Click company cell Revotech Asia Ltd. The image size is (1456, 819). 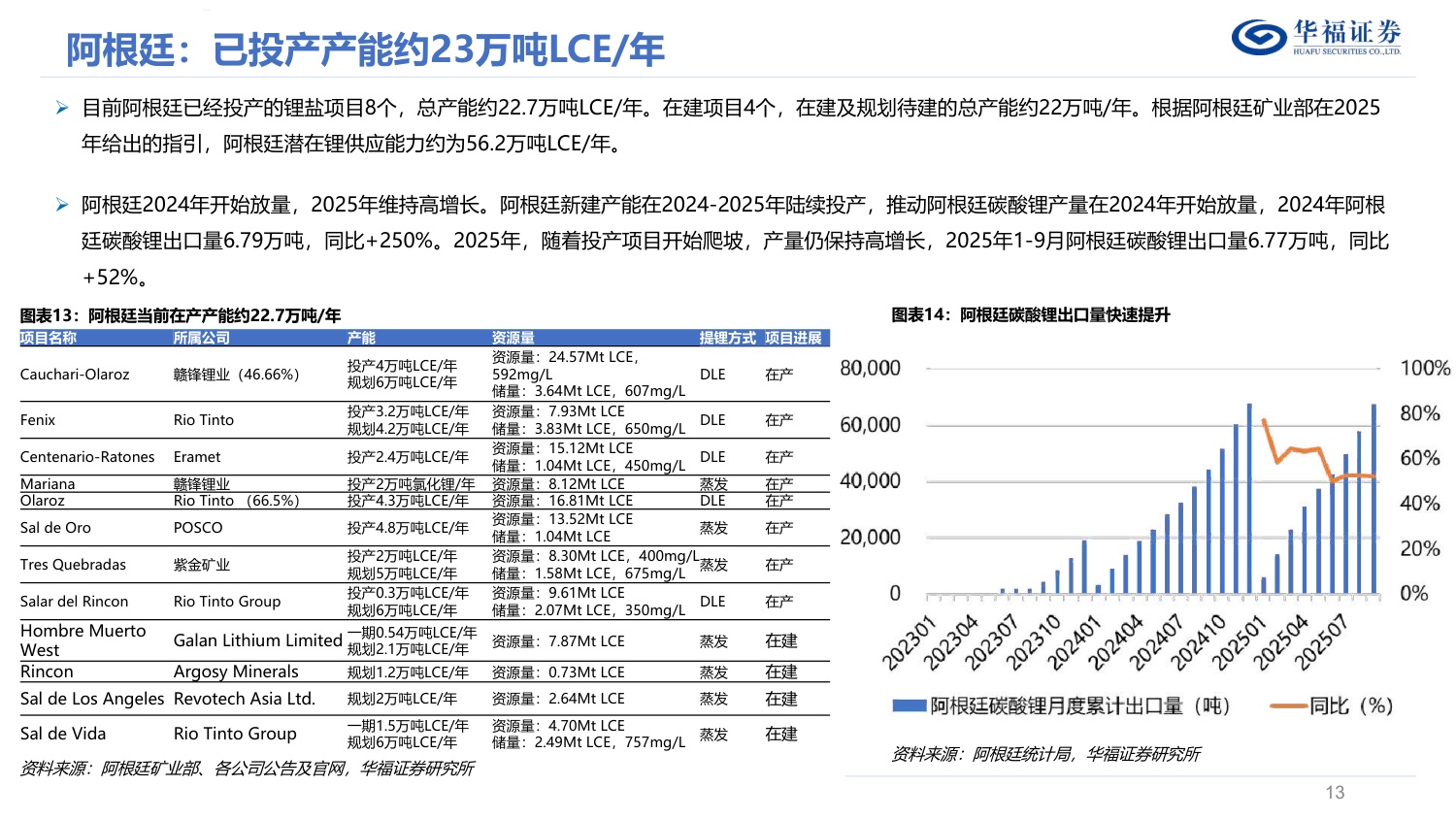245,699
